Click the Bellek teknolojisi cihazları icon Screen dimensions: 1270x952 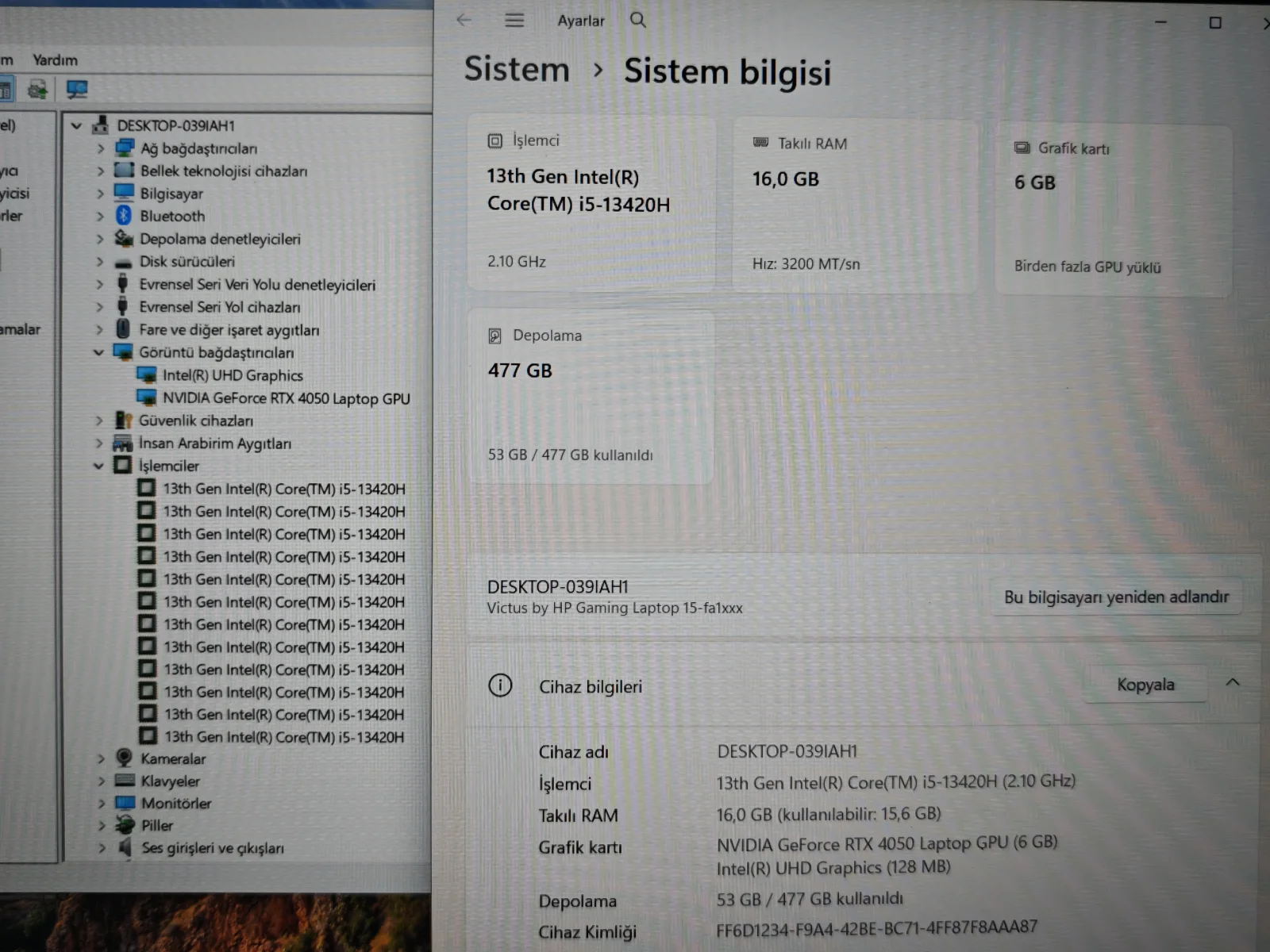pos(124,171)
